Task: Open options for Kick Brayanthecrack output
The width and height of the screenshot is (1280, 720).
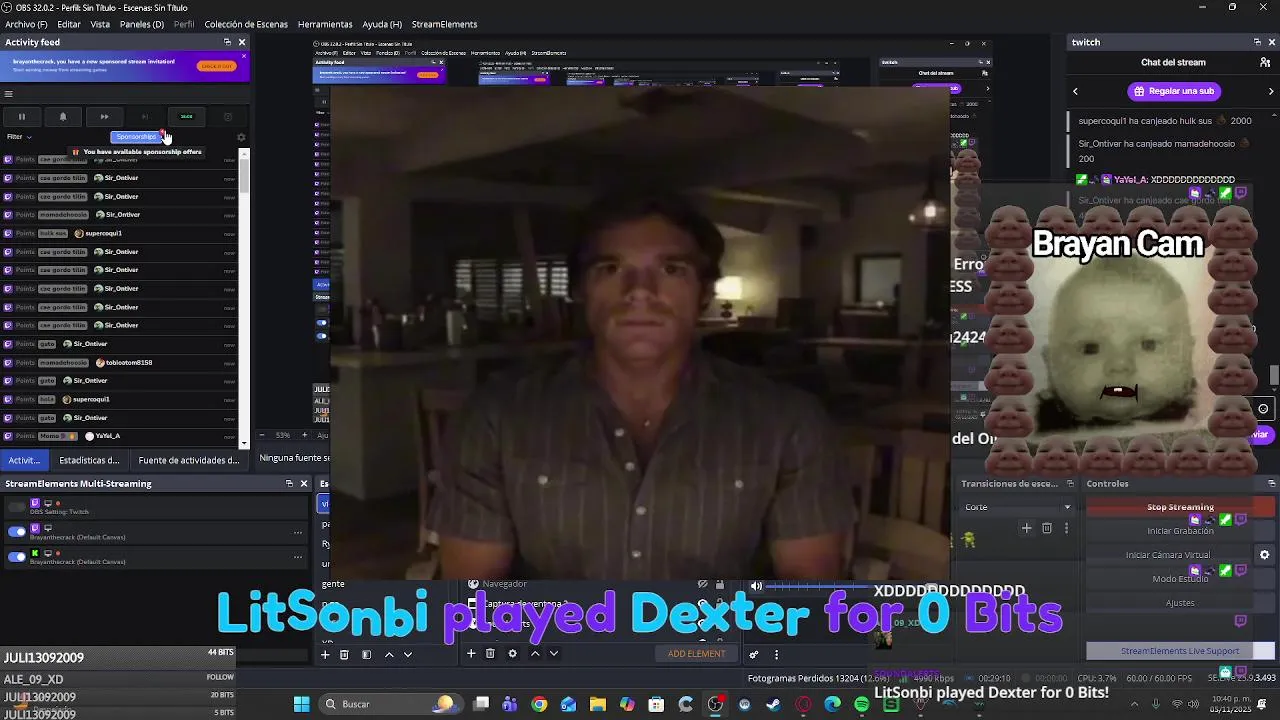Action: click(297, 557)
